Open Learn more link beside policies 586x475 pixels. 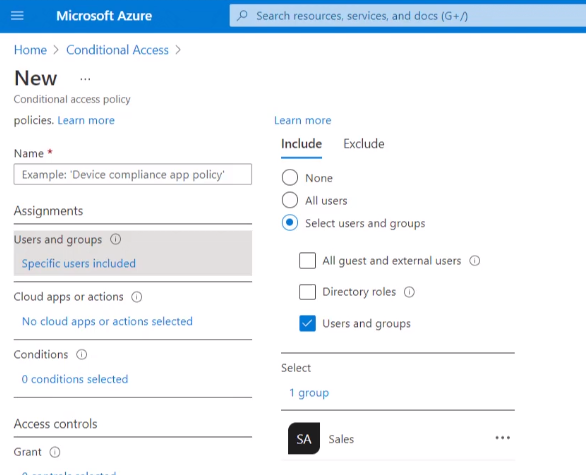click(86, 120)
